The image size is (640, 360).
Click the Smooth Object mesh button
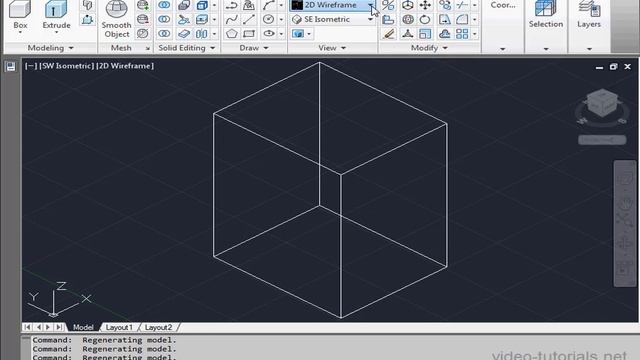[x=116, y=19]
